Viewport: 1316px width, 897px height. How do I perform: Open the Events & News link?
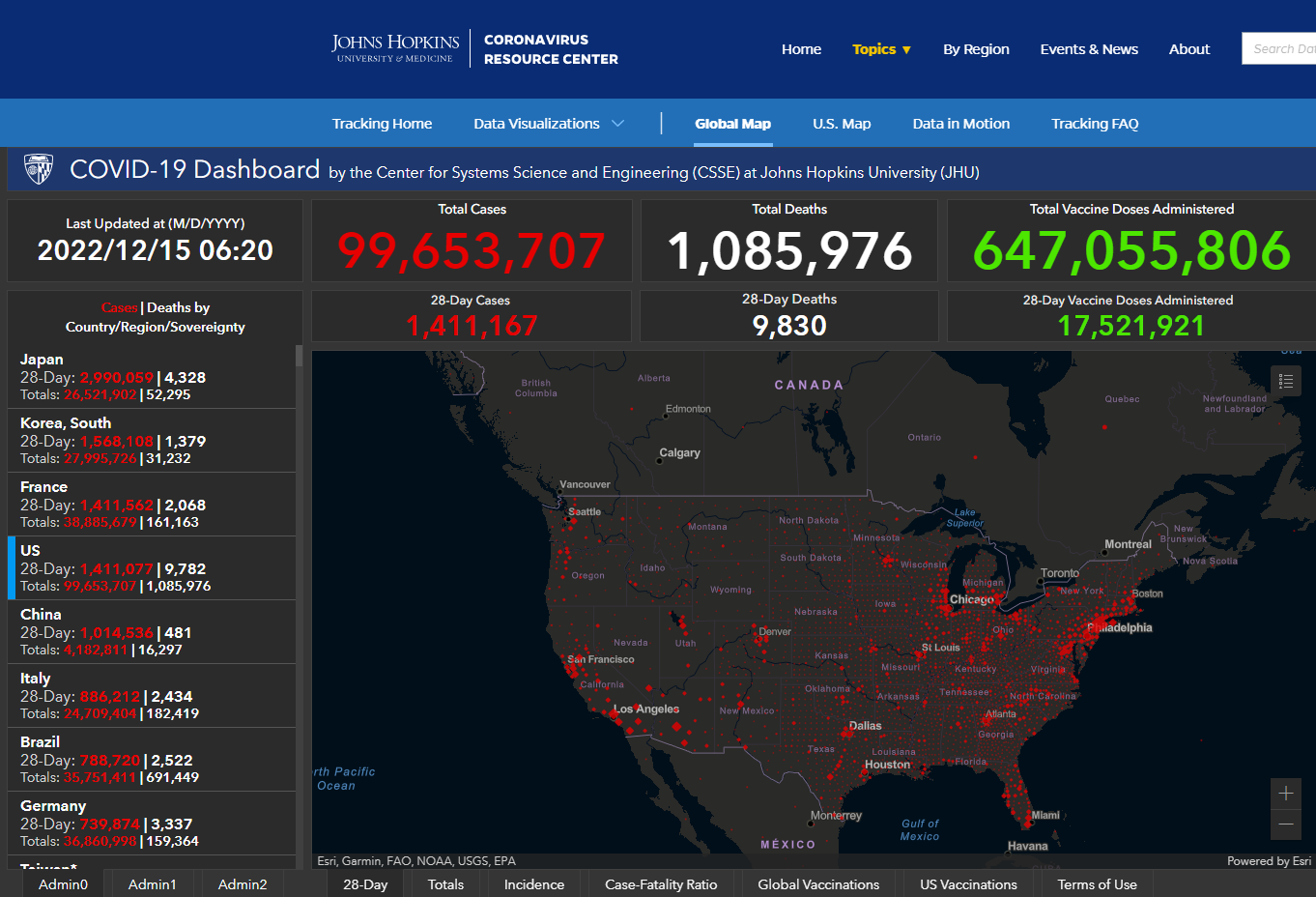(x=1089, y=49)
